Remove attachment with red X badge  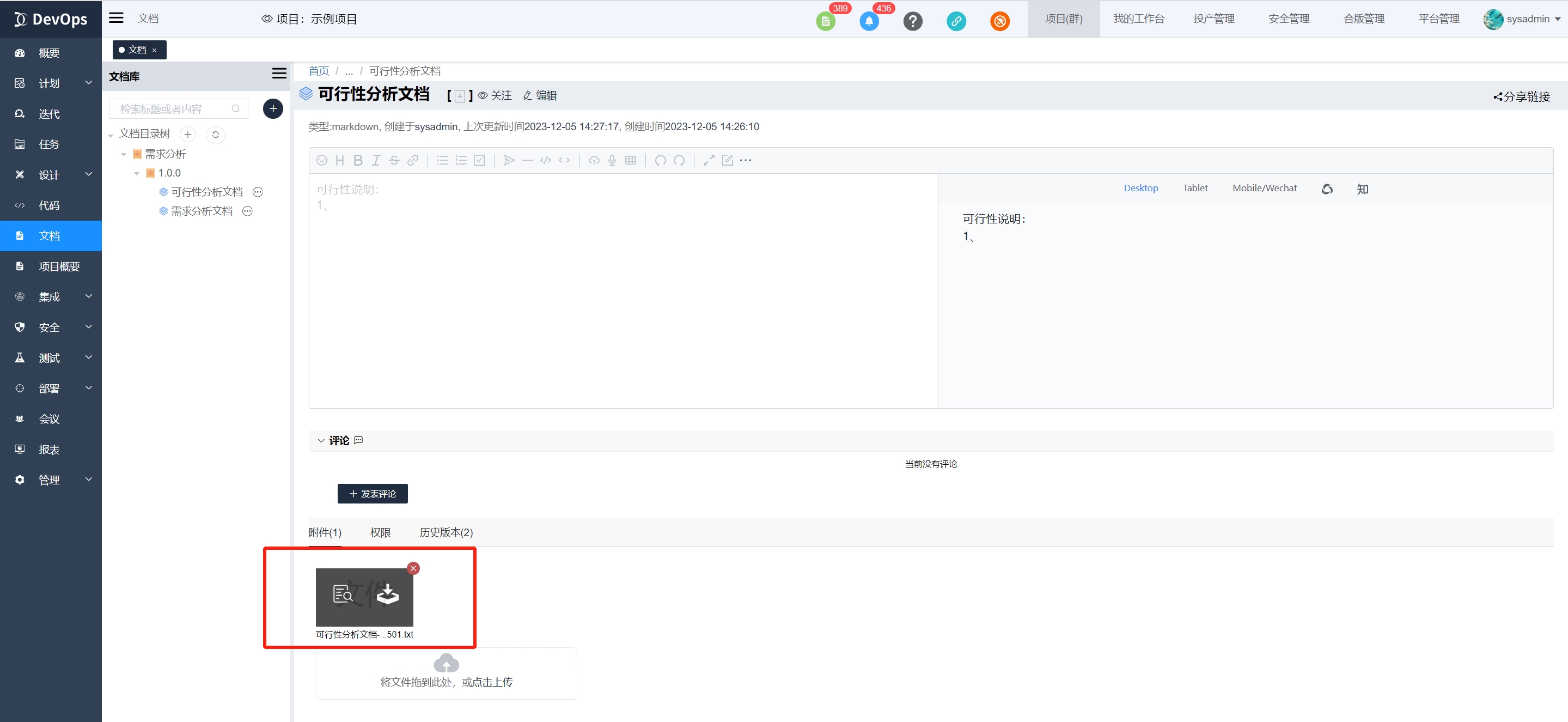click(413, 568)
